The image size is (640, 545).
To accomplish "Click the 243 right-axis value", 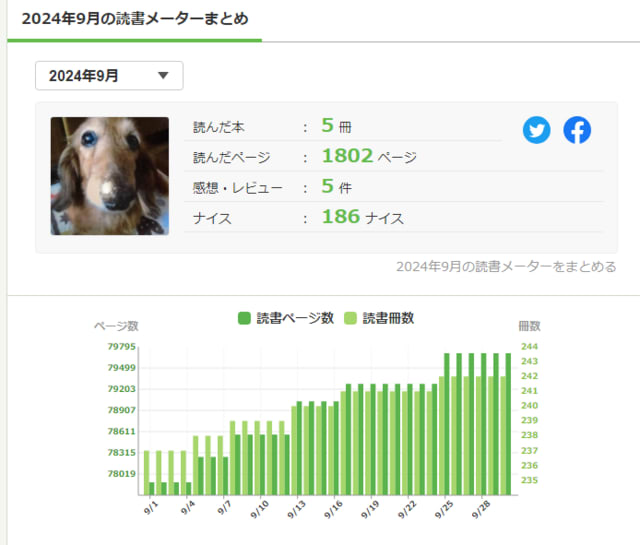I will [529, 361].
